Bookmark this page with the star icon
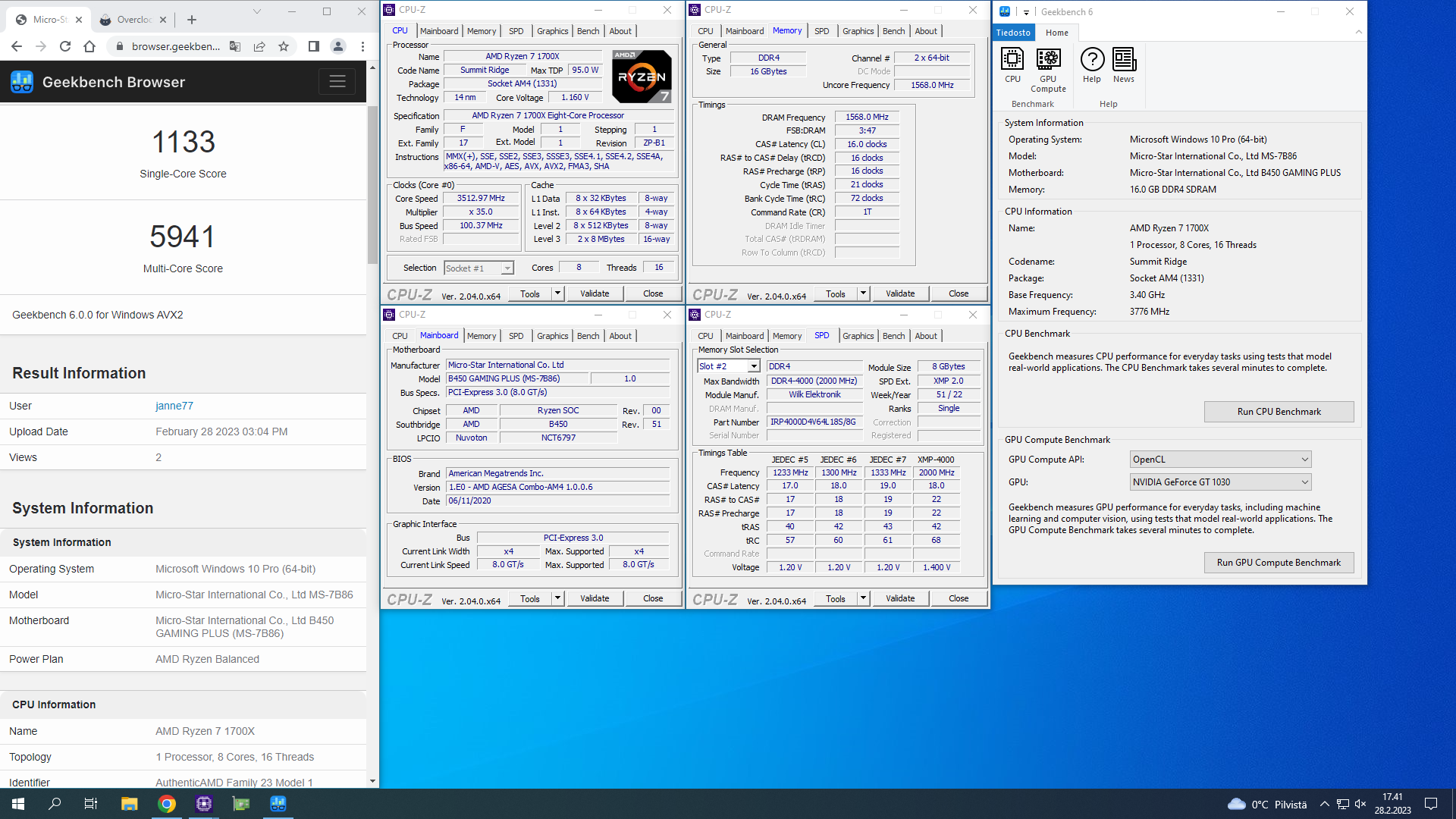1456x819 pixels. [284, 46]
